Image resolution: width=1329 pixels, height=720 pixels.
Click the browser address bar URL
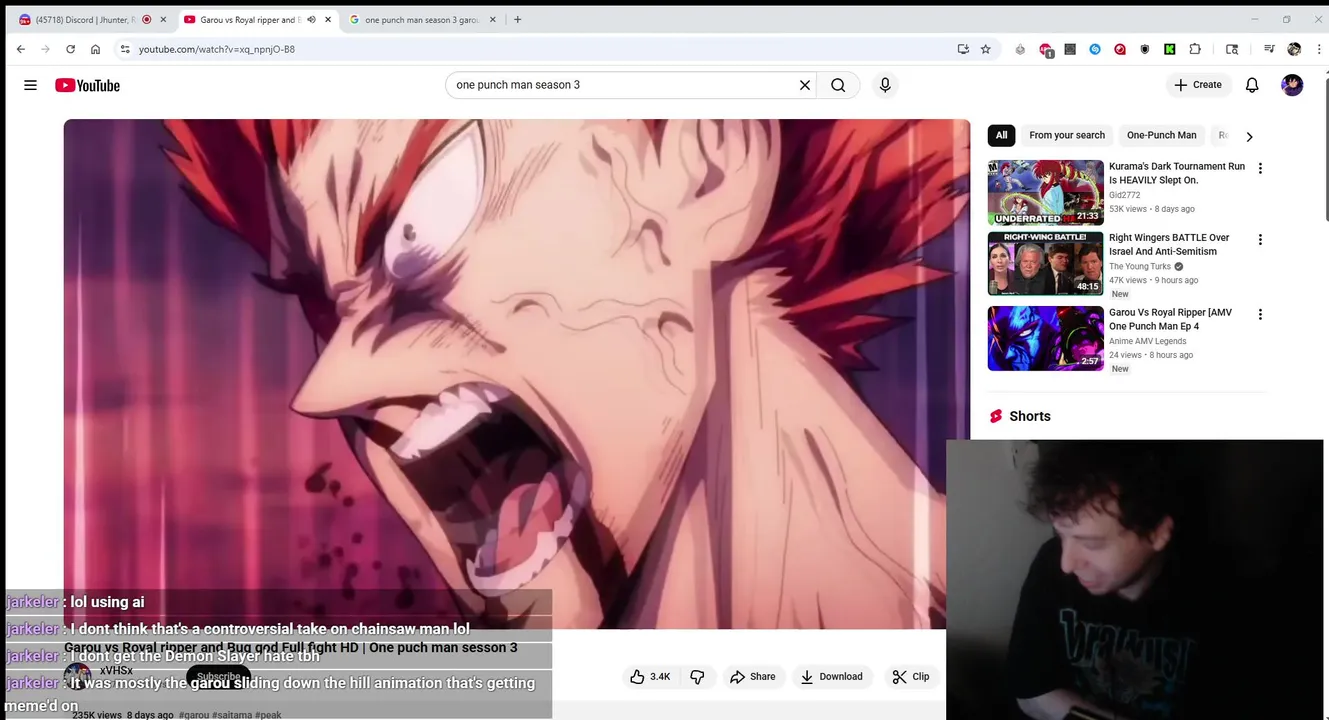pos(217,49)
